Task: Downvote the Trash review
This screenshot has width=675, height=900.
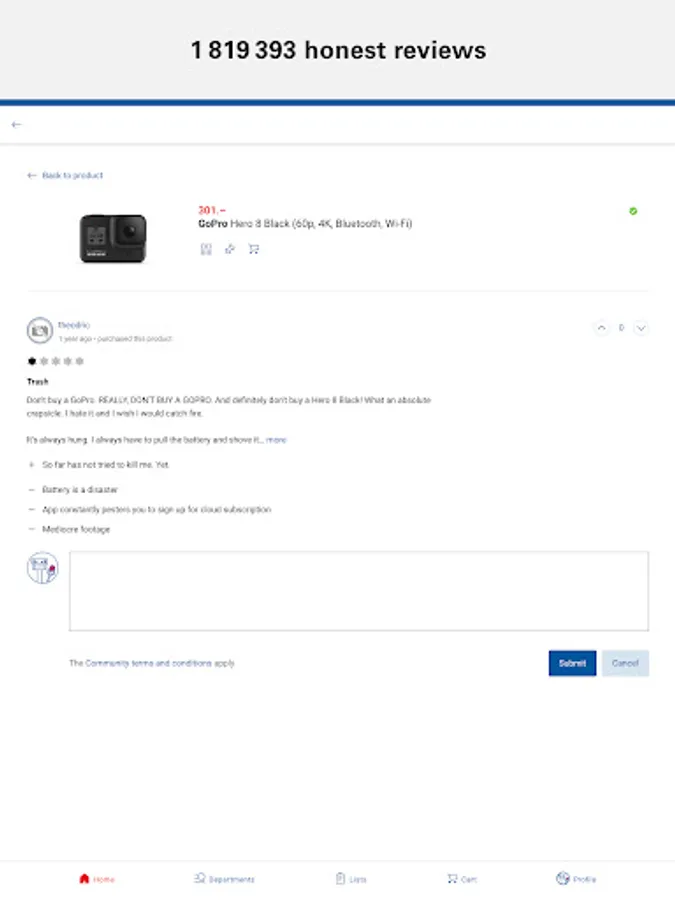Action: pos(641,328)
